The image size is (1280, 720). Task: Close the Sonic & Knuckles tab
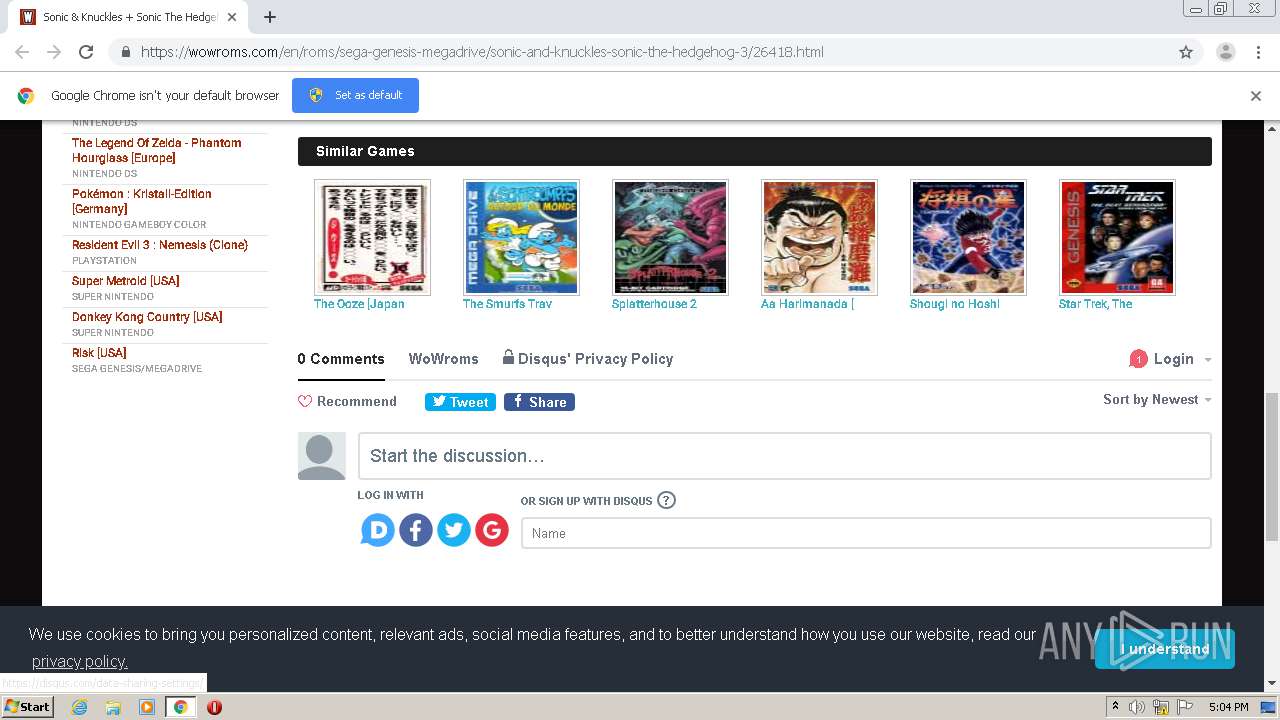click(x=232, y=17)
